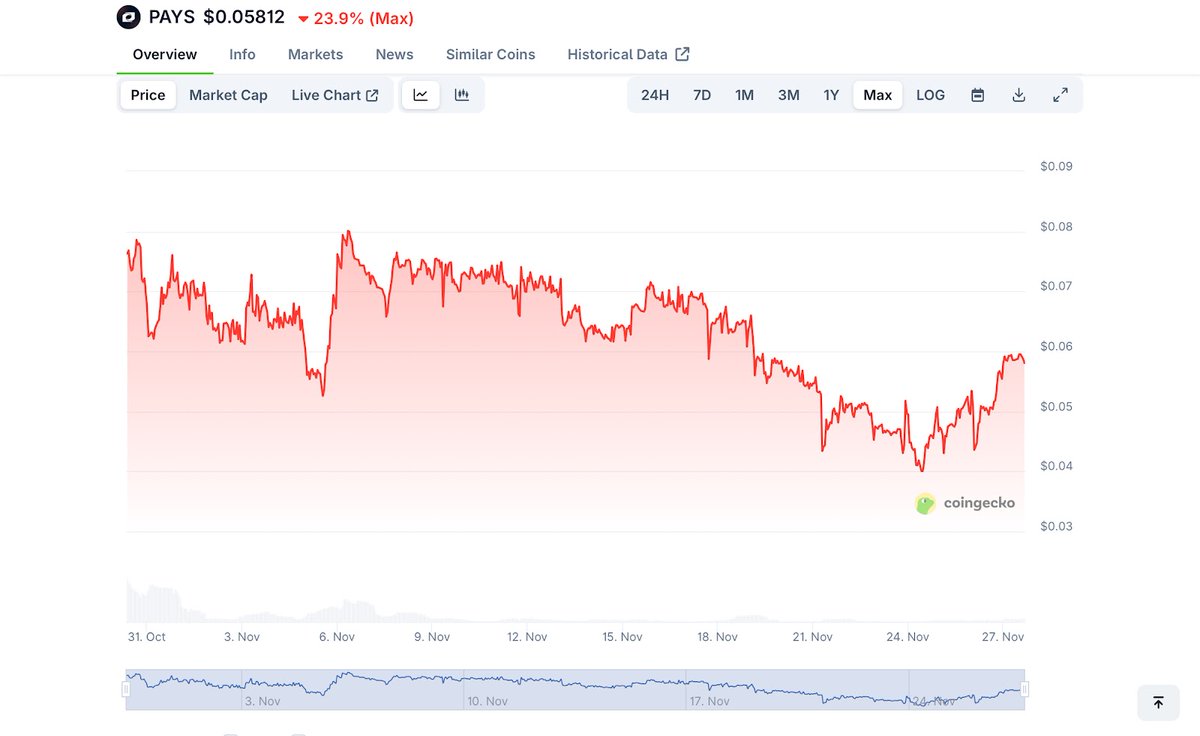
Task: Set time range to 24H
Action: click(655, 95)
